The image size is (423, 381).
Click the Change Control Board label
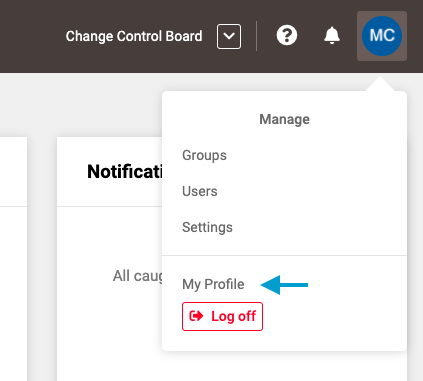pyautogui.click(x=134, y=36)
